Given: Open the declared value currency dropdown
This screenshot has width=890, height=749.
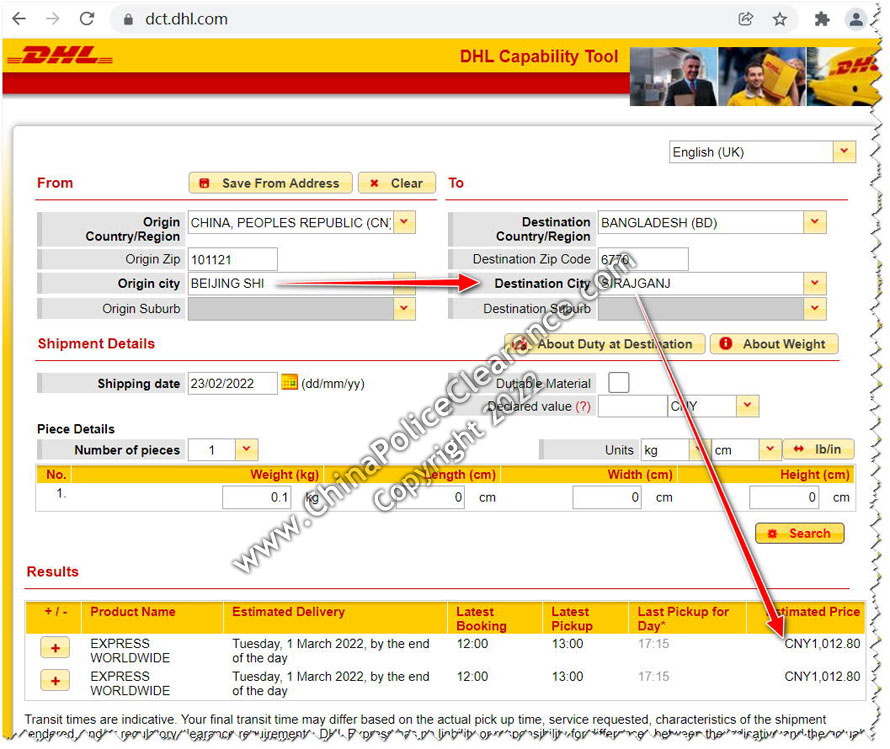Looking at the screenshot, I should 748,406.
